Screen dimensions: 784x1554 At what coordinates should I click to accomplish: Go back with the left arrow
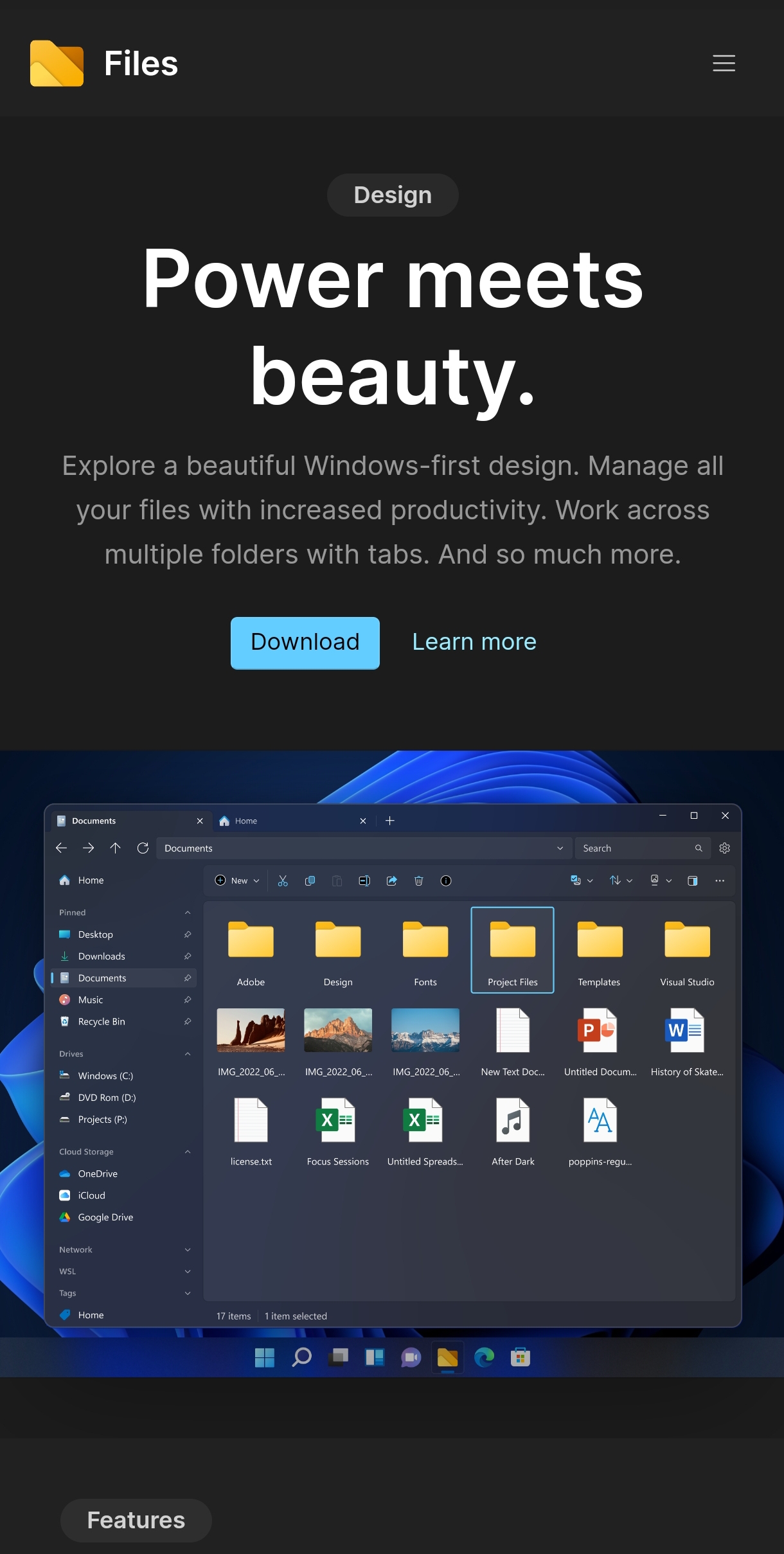[x=62, y=848]
